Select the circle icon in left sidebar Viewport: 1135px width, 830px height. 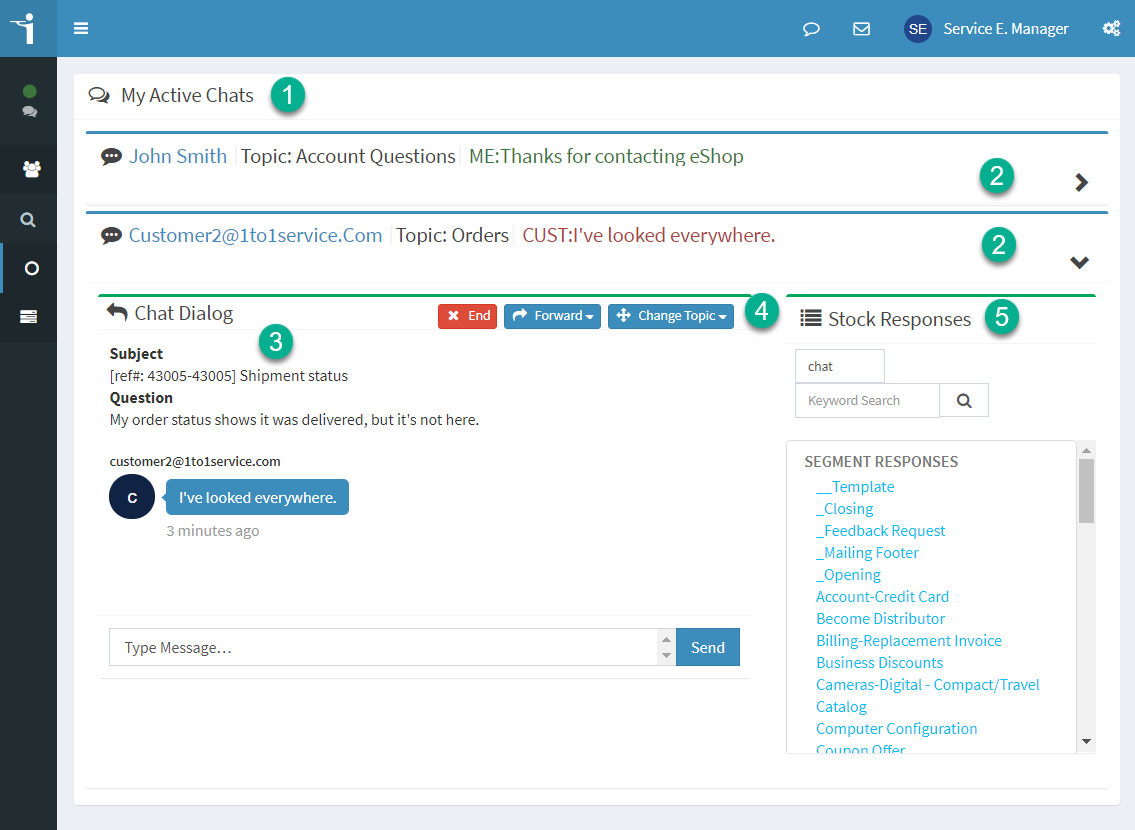[x=31, y=268]
